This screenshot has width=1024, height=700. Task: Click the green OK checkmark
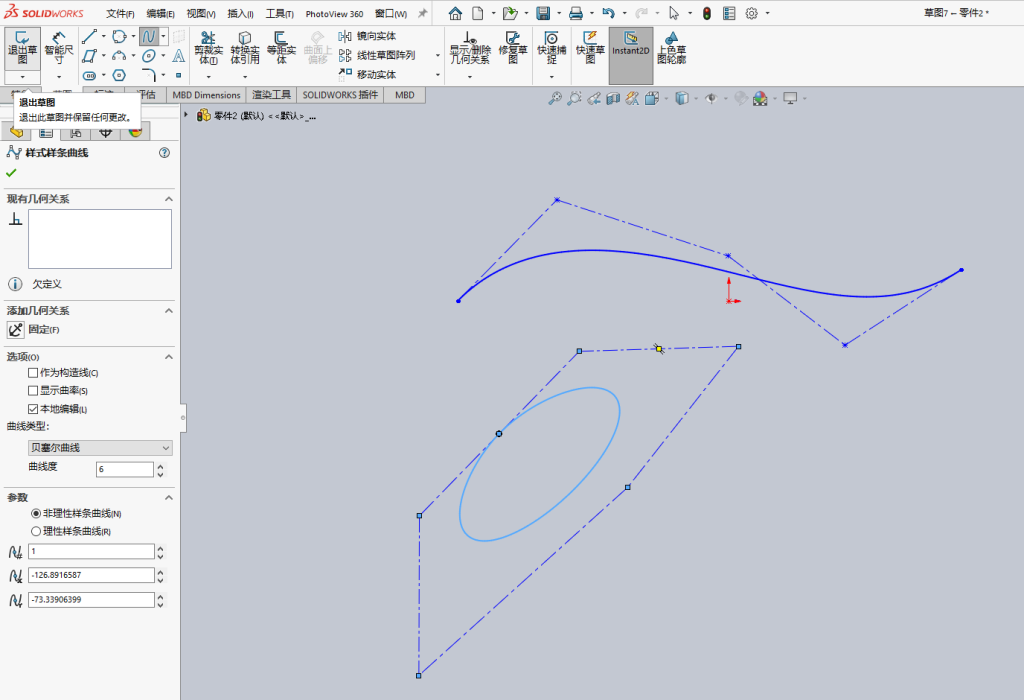pos(11,173)
